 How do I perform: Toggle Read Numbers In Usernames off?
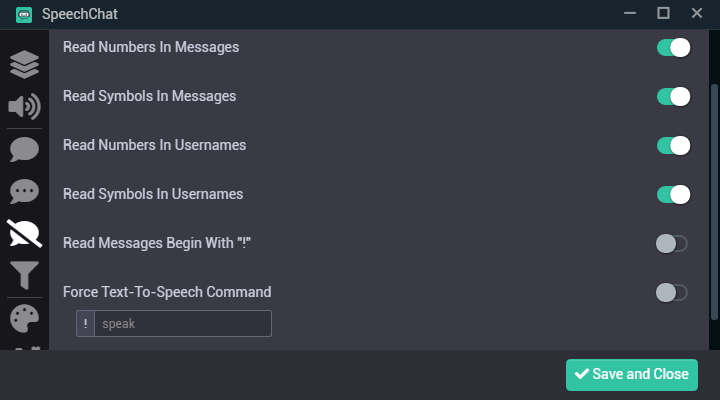click(673, 146)
